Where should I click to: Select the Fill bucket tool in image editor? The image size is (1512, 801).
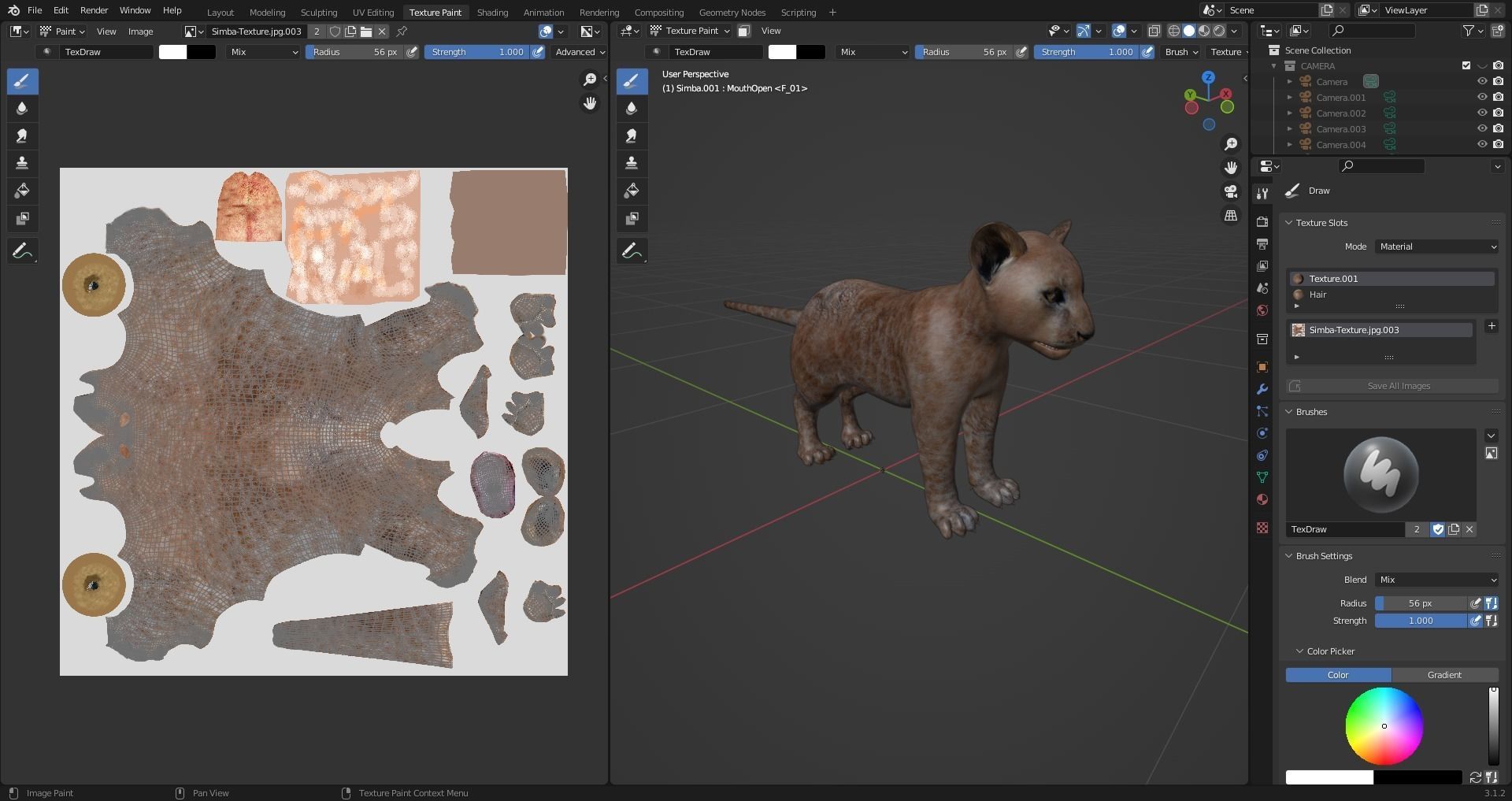point(22,191)
